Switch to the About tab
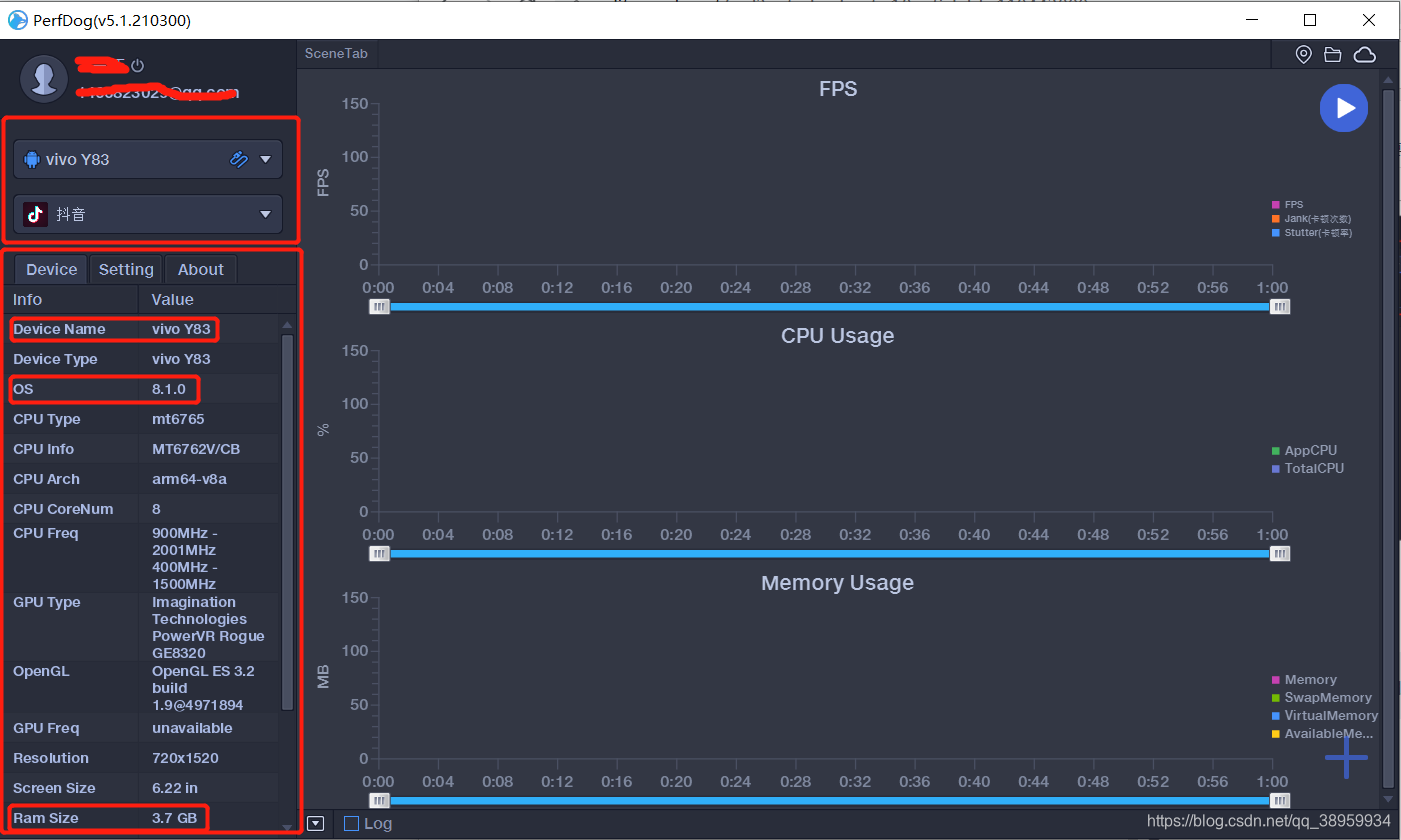The image size is (1401, 840). pyautogui.click(x=200, y=269)
